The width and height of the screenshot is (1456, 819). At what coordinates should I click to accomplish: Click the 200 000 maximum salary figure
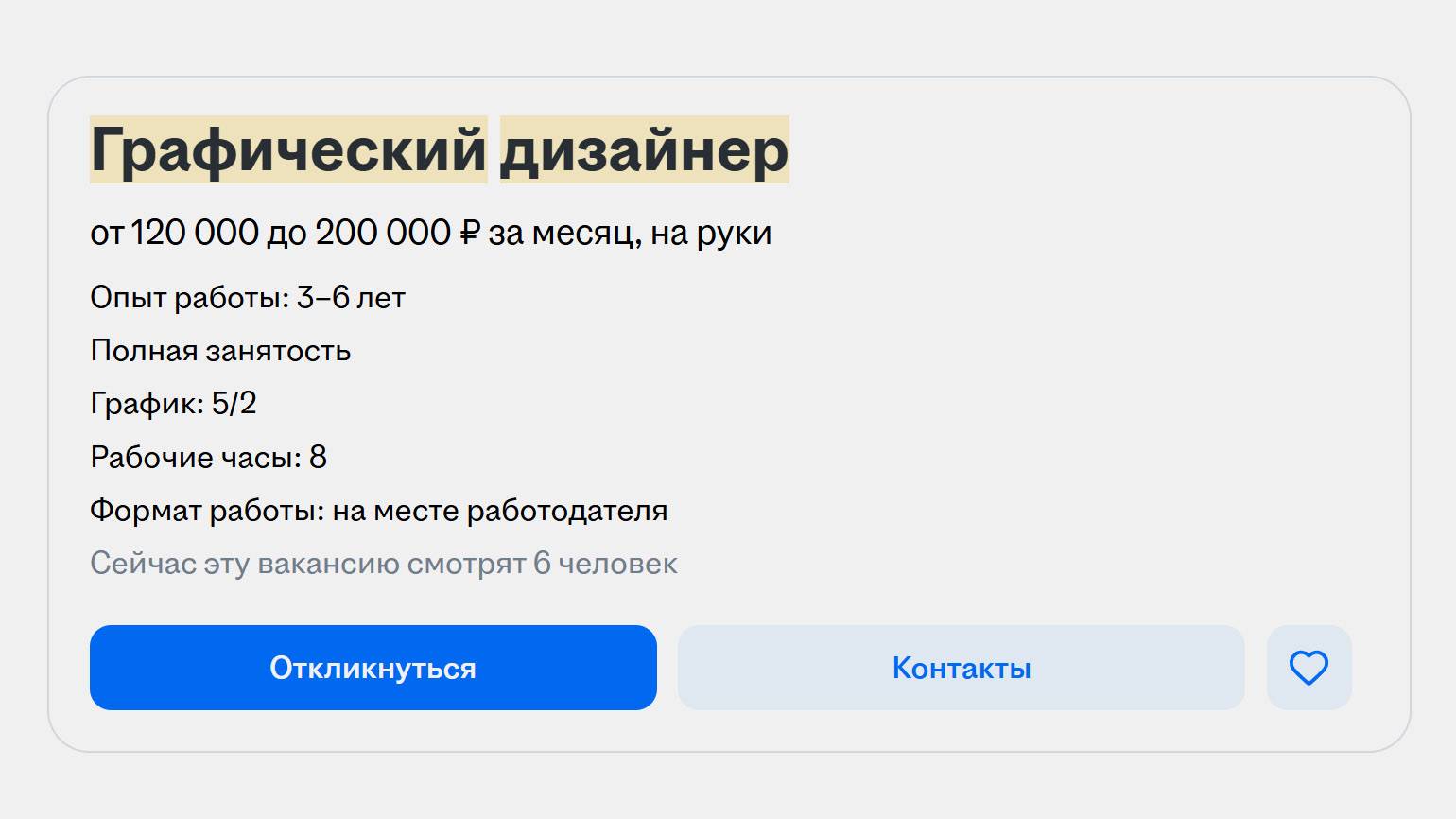(x=383, y=233)
